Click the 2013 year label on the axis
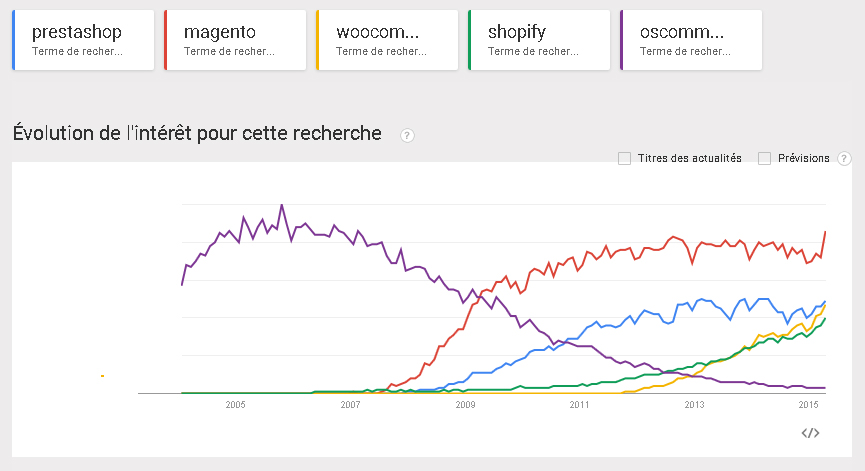 click(694, 405)
